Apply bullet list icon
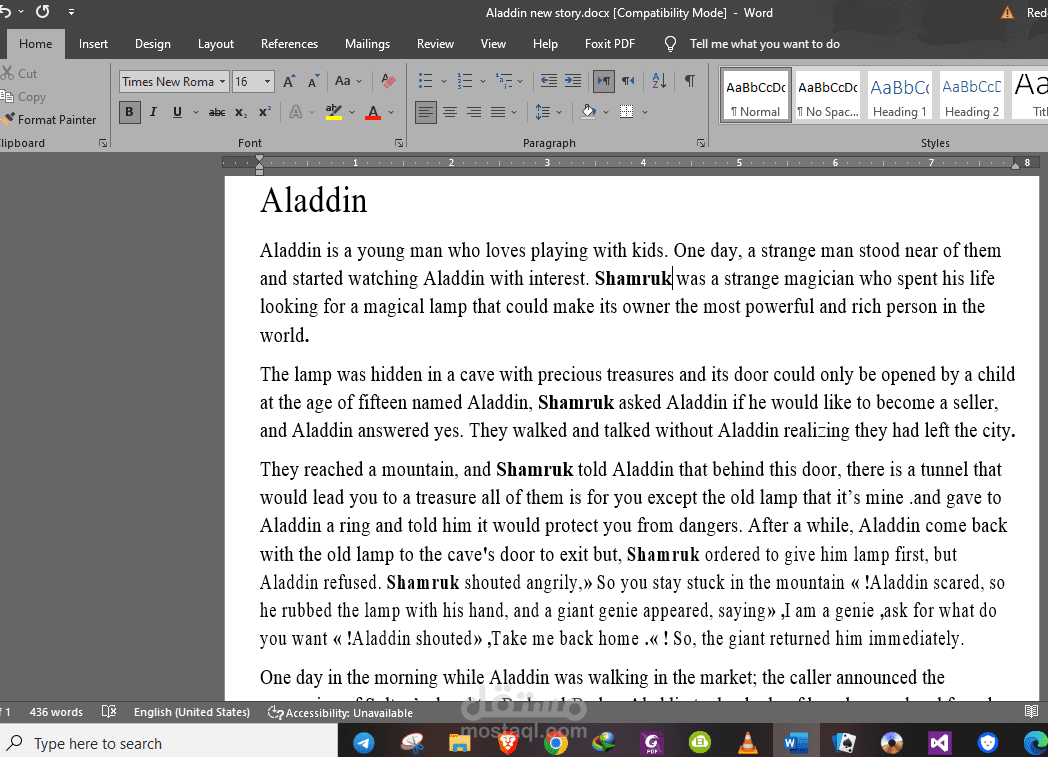This screenshot has width=1048, height=757. pyautogui.click(x=425, y=82)
